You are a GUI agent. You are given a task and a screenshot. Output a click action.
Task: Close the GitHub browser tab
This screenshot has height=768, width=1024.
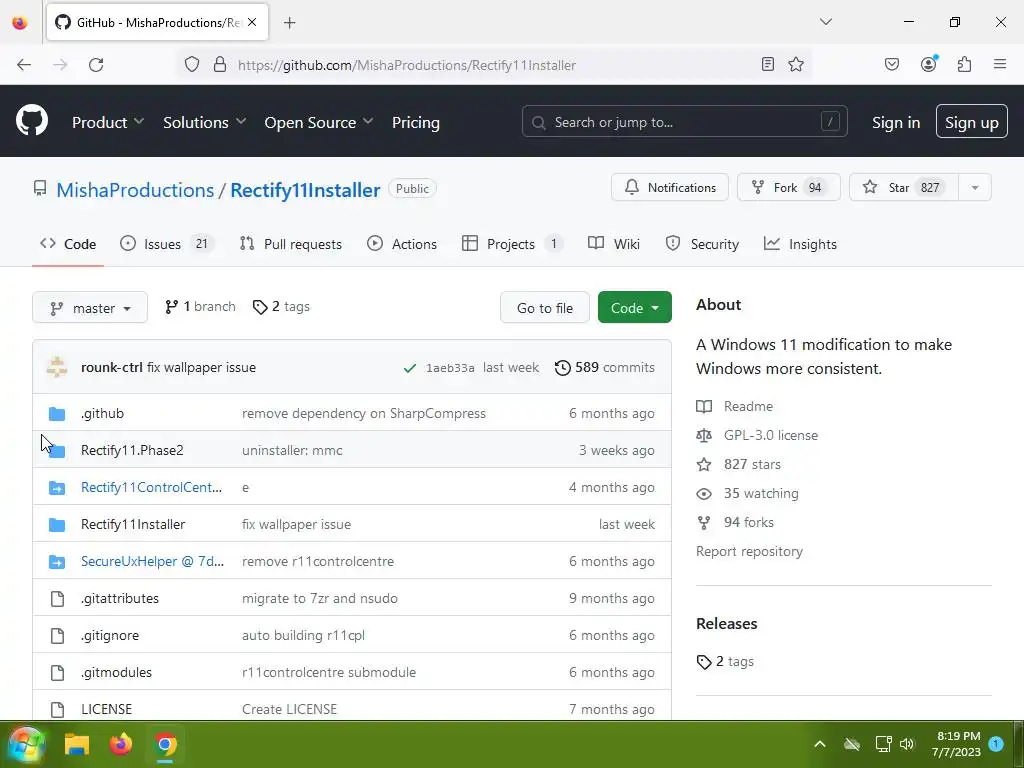[x=252, y=22]
